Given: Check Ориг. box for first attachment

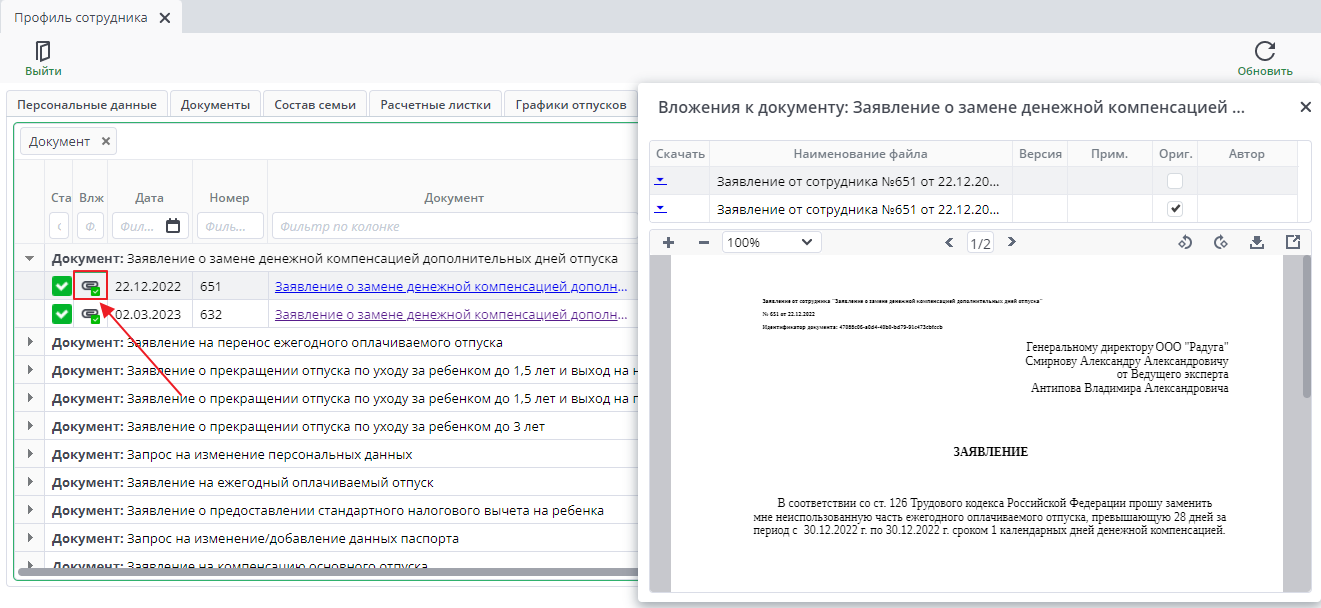Looking at the screenshot, I should click(1175, 181).
